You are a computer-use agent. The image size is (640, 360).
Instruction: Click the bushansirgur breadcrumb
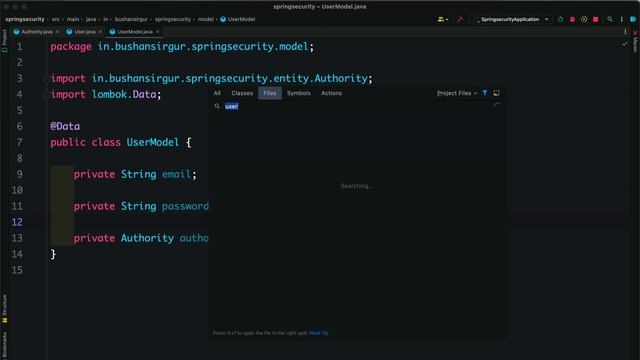point(131,19)
